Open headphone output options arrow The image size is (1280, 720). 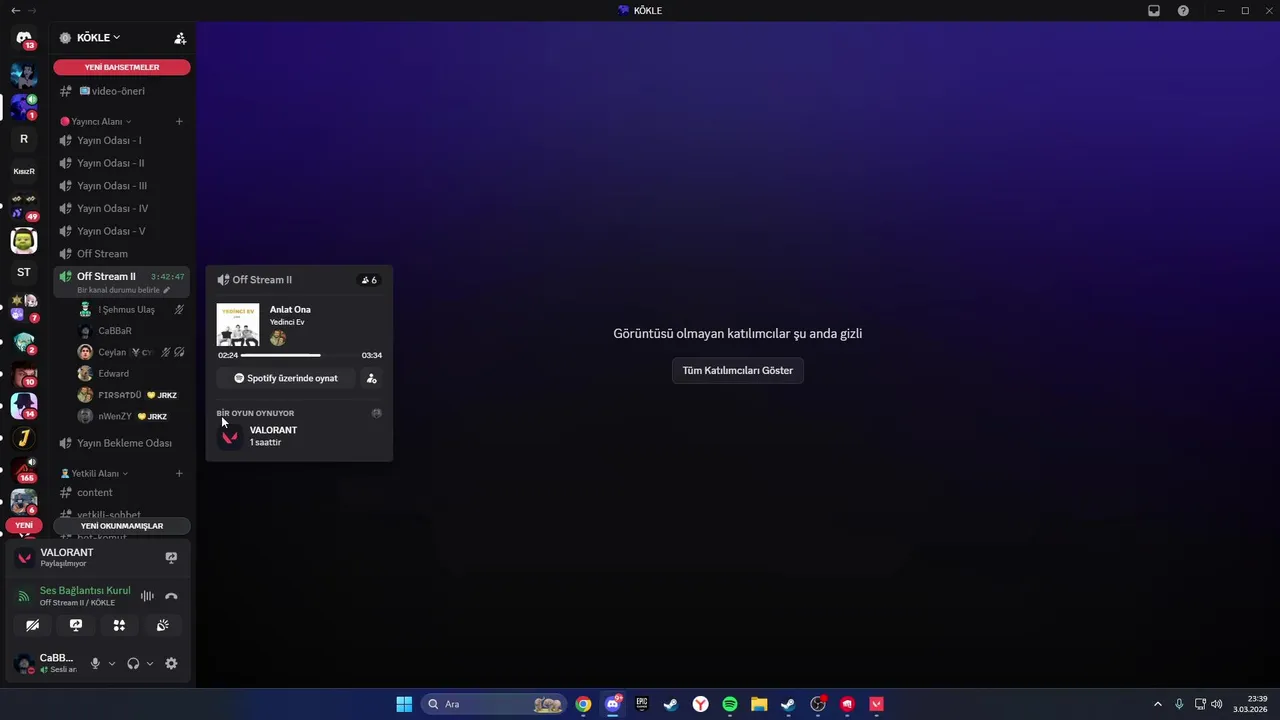coord(150,663)
